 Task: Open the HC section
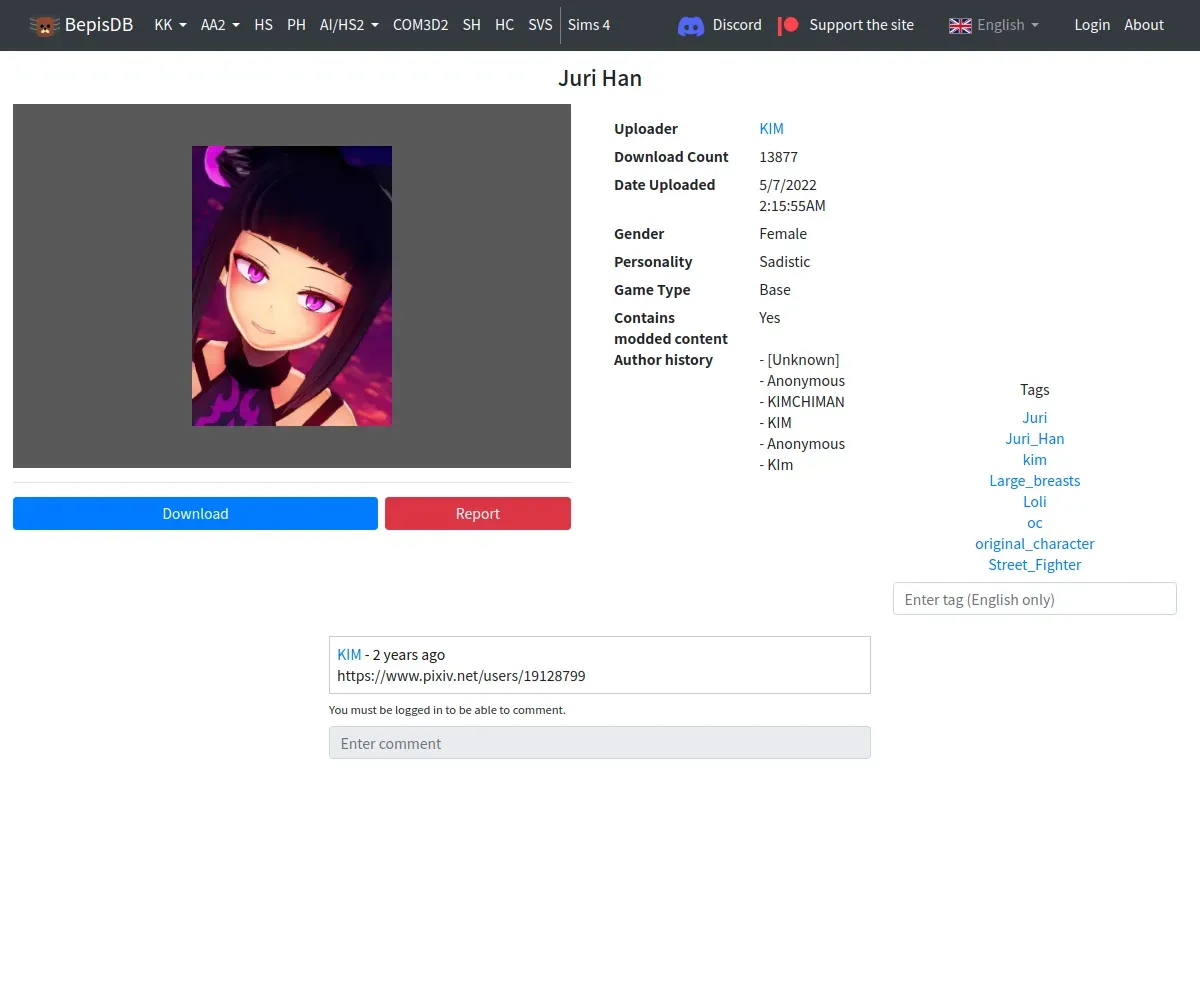(x=505, y=25)
